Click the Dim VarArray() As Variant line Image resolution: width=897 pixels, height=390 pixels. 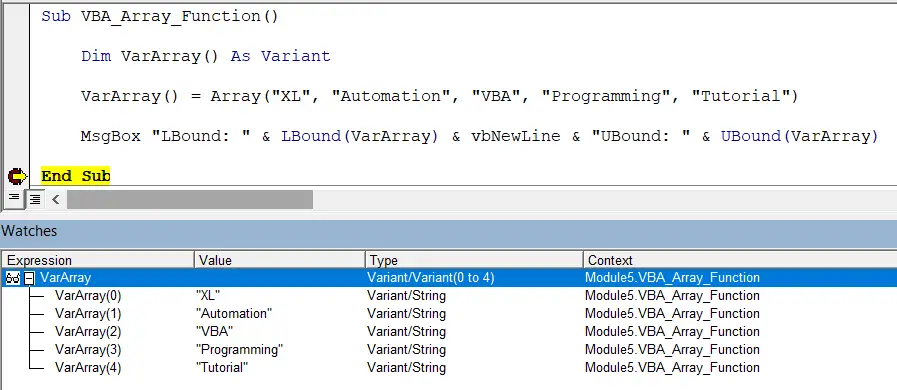(x=206, y=56)
